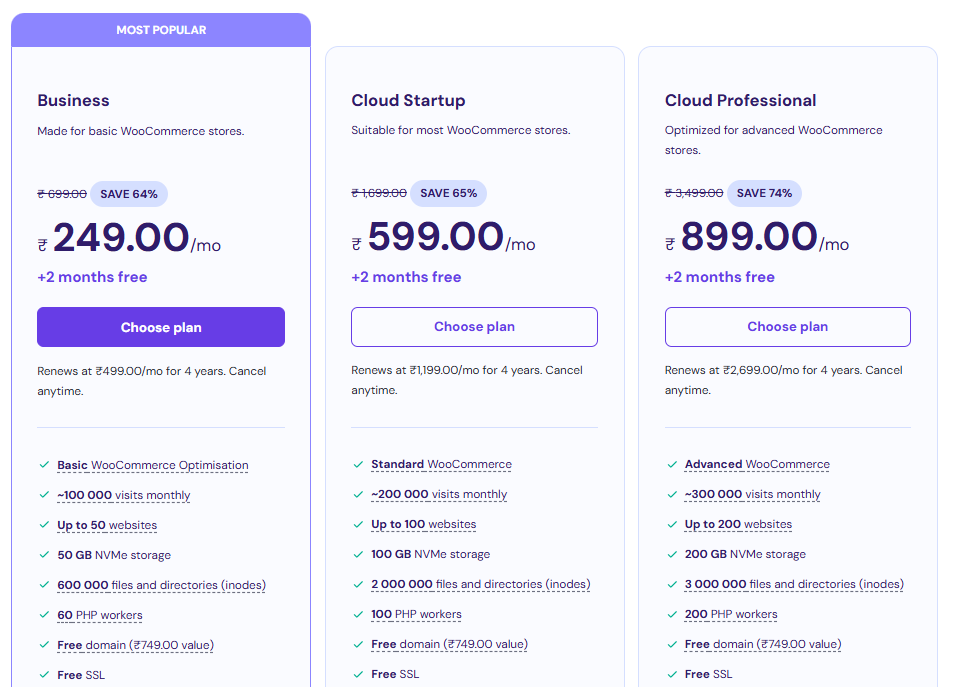954x687 pixels.
Task: Click 3 000 000 files and directories
Action: tap(794, 584)
